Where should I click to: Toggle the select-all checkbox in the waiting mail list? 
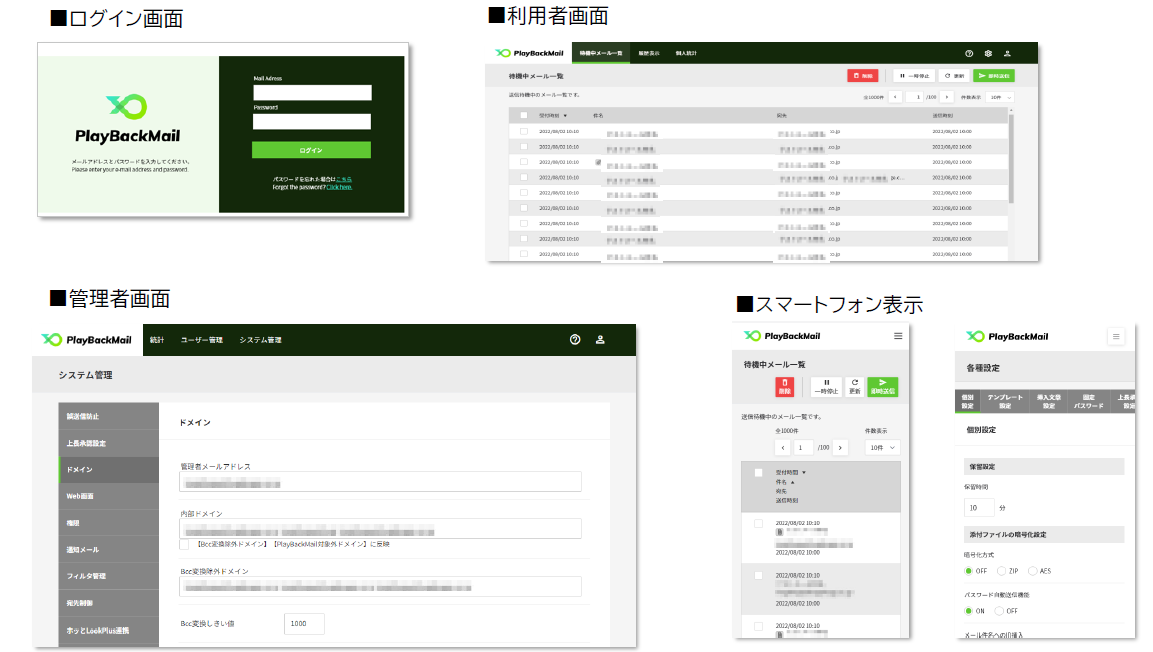point(522,113)
